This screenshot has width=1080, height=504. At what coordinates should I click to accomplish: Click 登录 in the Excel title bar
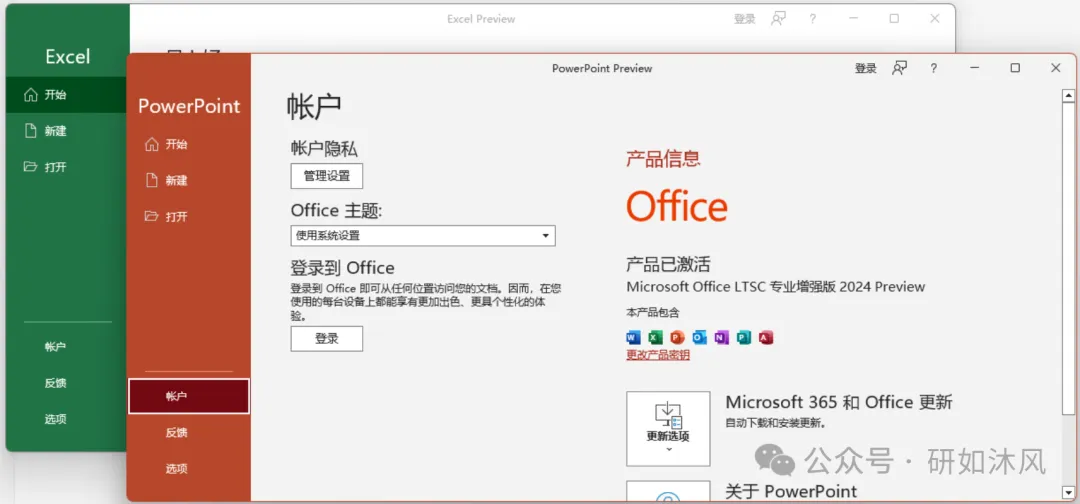pos(745,19)
